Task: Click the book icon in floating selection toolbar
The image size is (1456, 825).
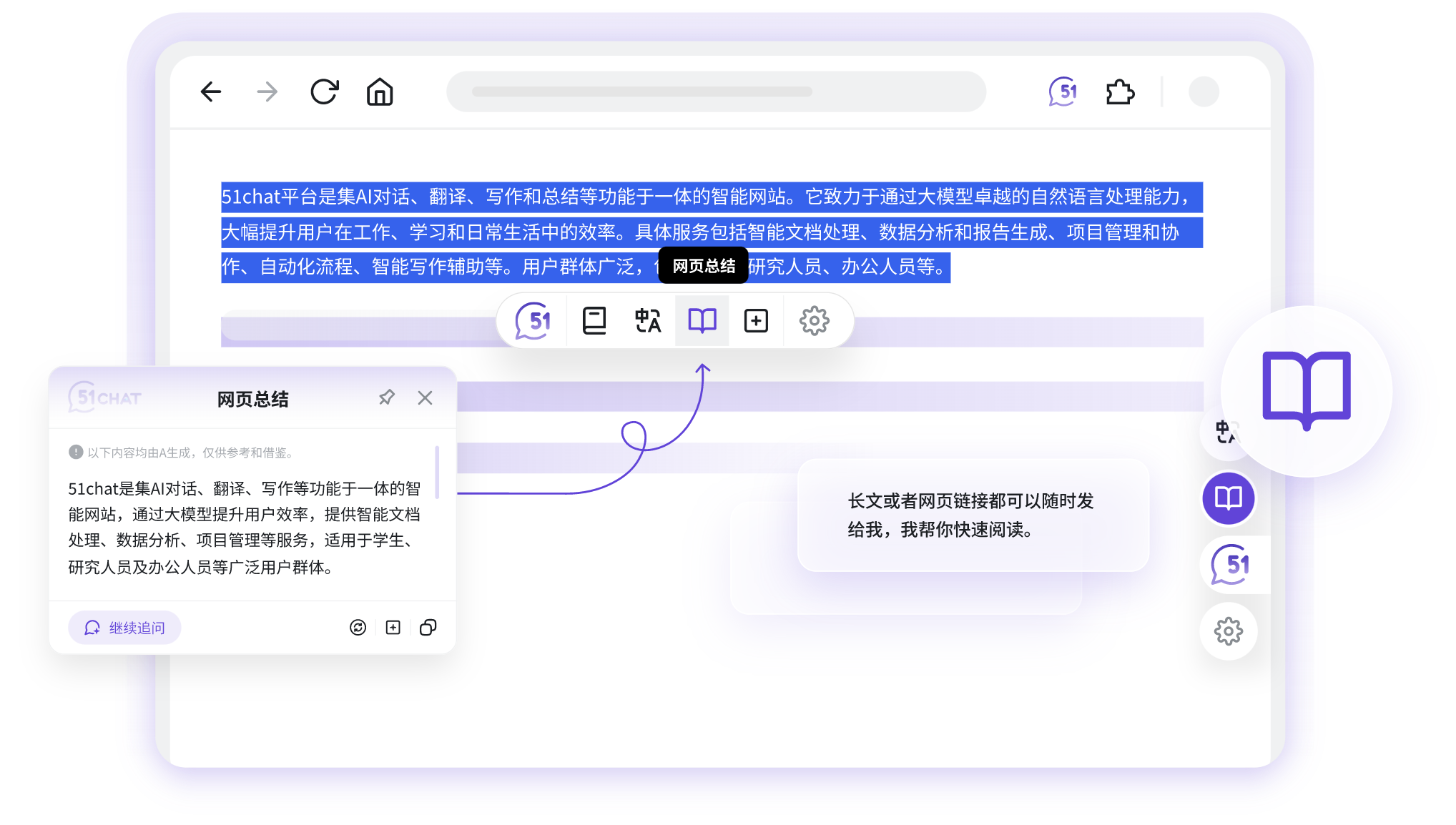Action: [594, 321]
